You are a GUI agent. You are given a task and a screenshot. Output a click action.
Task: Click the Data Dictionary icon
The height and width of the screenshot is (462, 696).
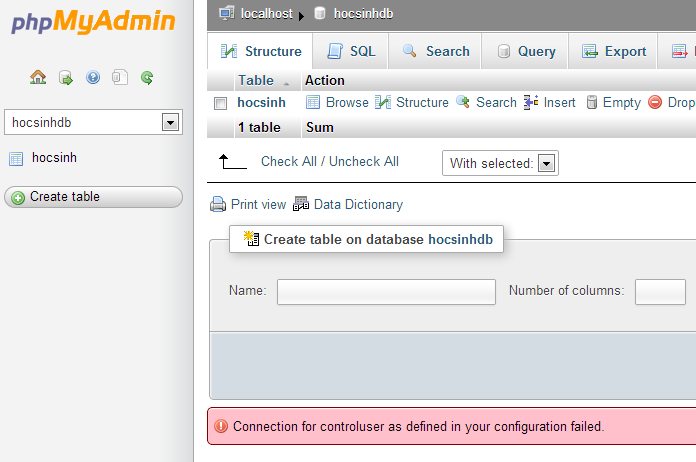(301, 204)
